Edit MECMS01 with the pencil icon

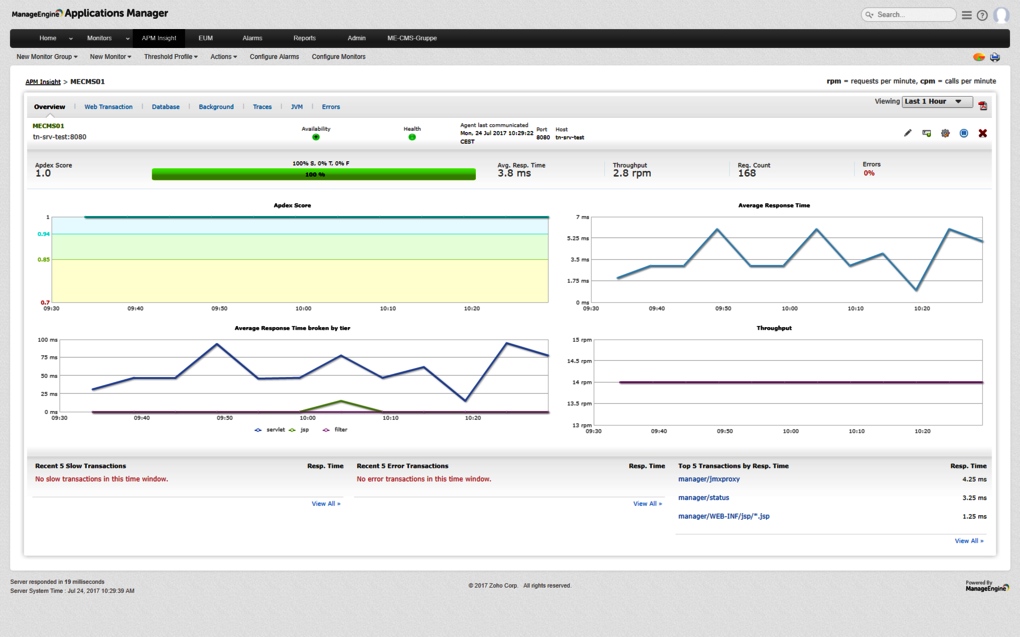pos(907,133)
